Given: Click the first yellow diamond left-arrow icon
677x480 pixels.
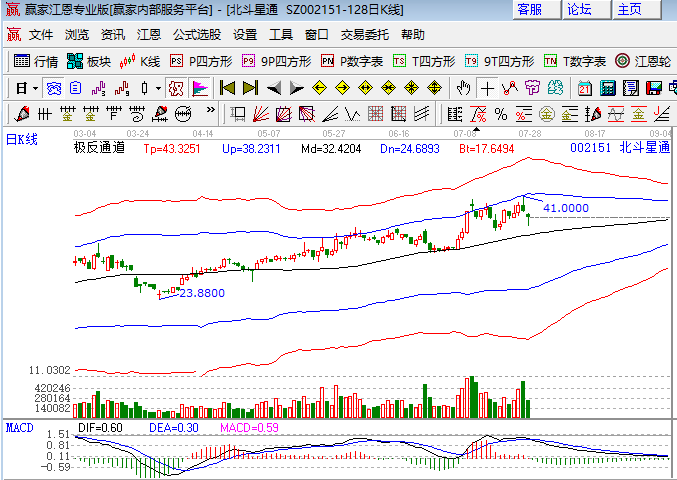Looking at the screenshot, I should (320, 88).
